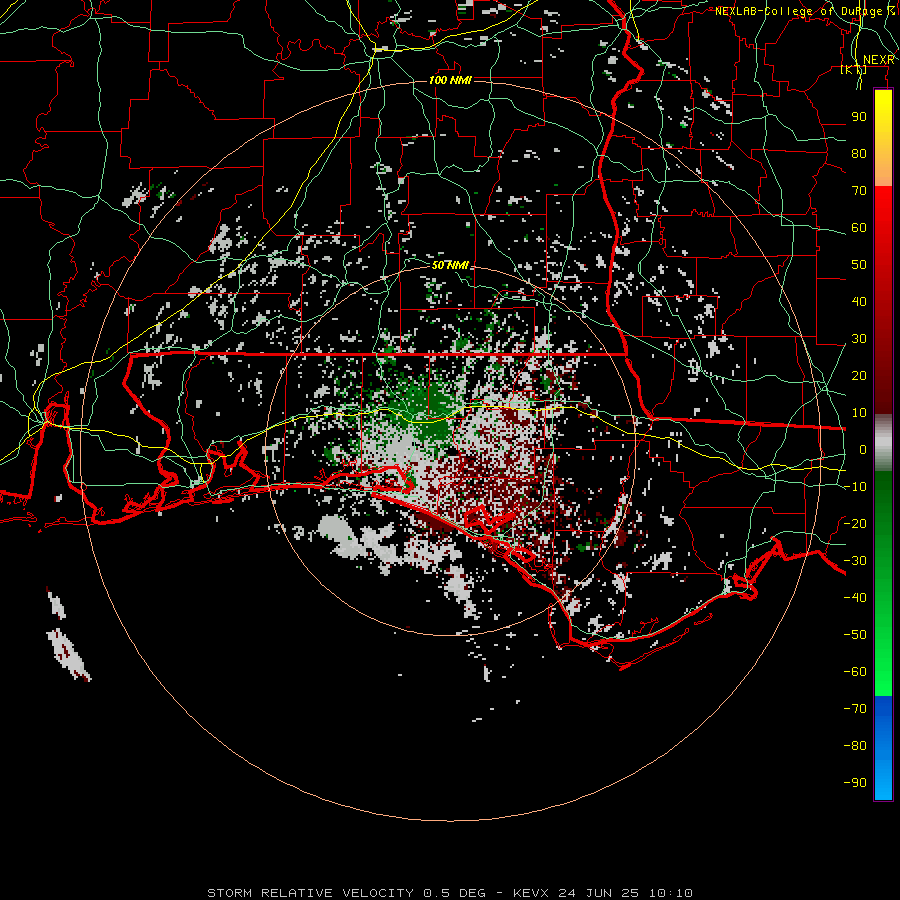Click scale value "50" on the velocity legend
The width and height of the screenshot is (900, 900).
859,265
